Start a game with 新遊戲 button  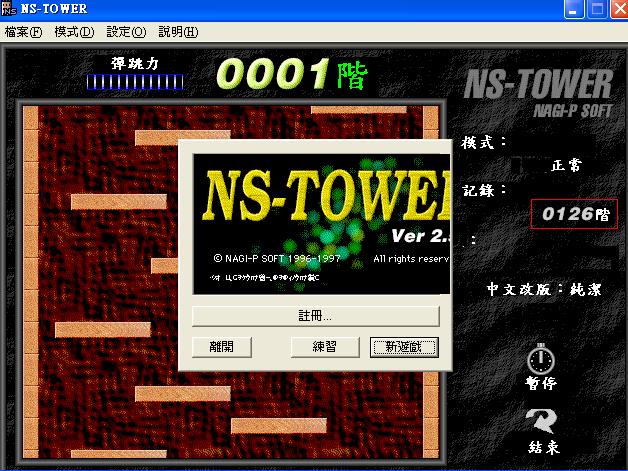[x=404, y=347]
